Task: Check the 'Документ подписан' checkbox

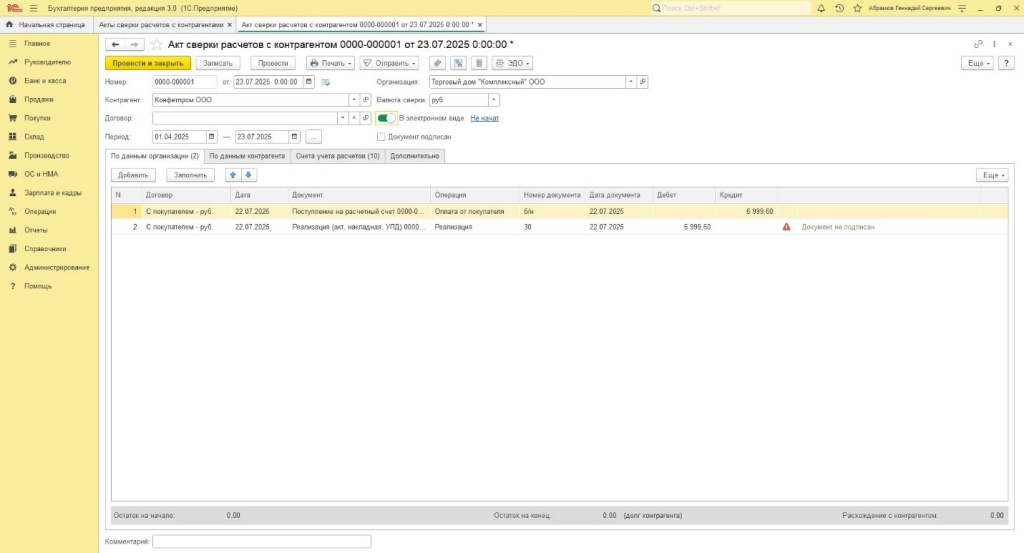Action: pyautogui.click(x=381, y=136)
